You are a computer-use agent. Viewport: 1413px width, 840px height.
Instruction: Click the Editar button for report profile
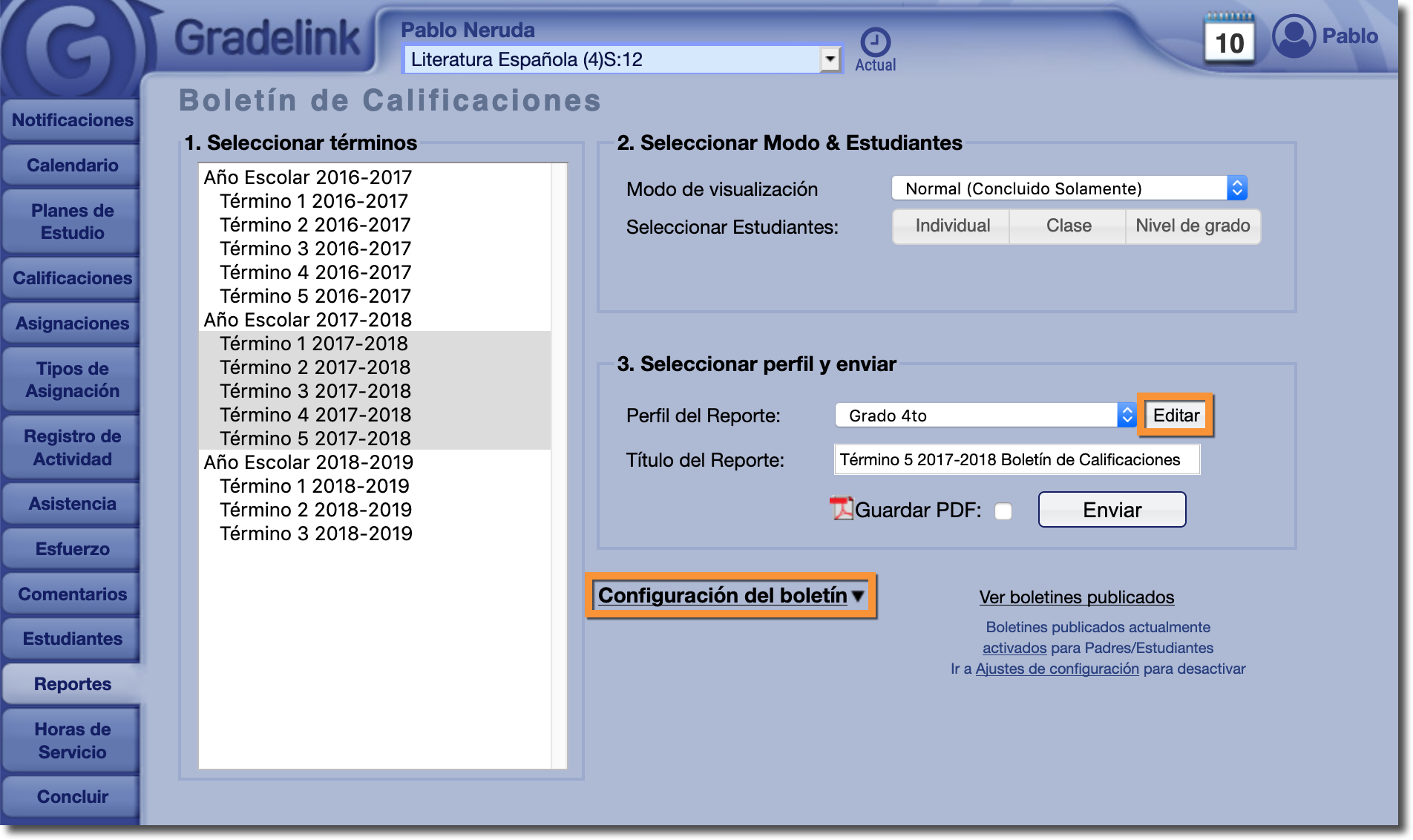[1176, 416]
